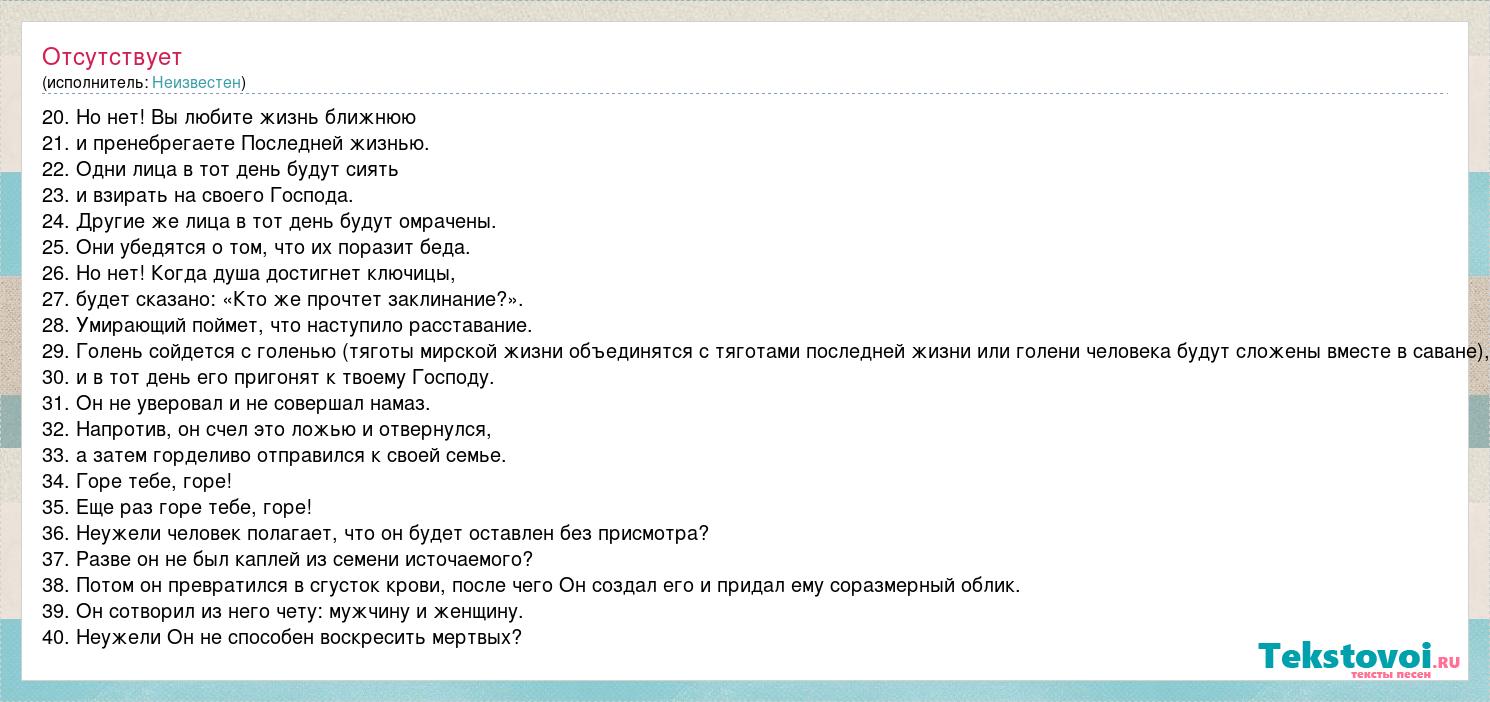Select line 25 'Они убедятся о том, что их поразит беда'
The width and height of the screenshot is (1490, 702).
coord(256,247)
